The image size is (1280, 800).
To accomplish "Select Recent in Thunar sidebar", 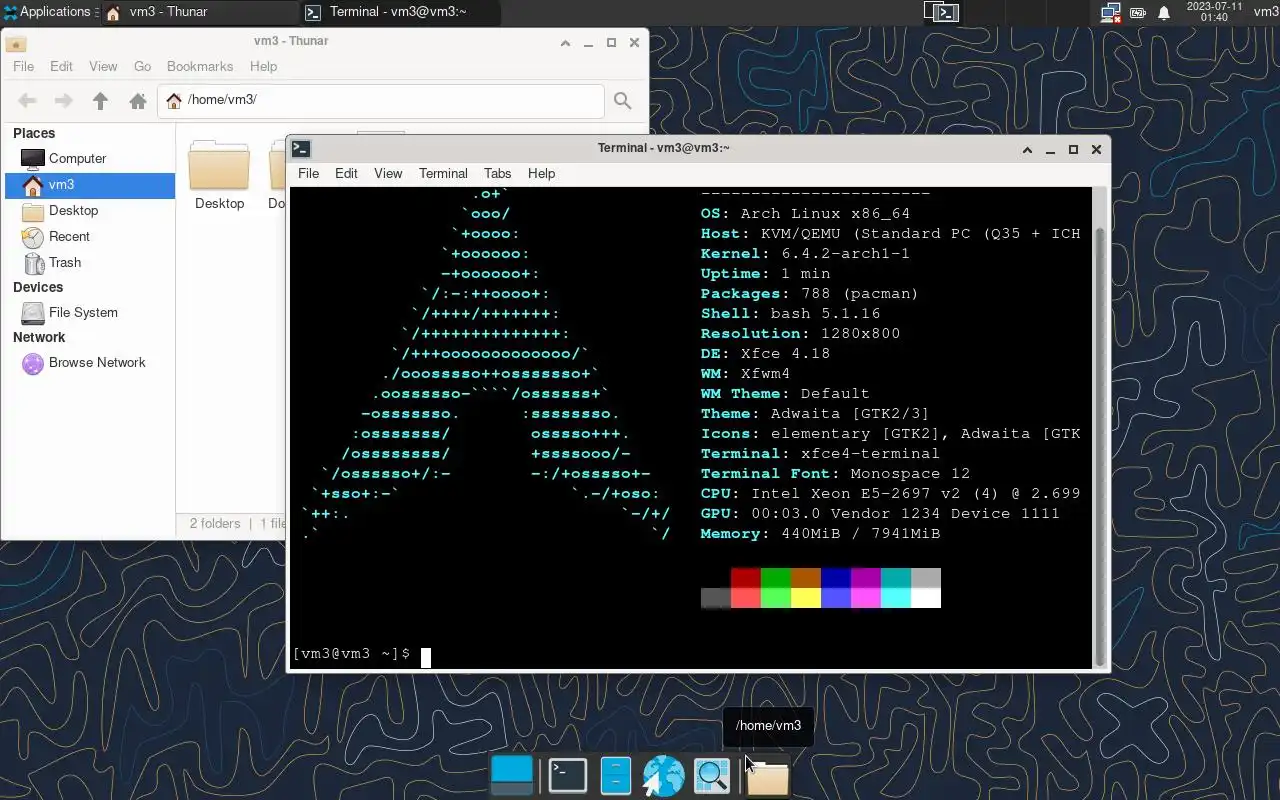I will click(x=90, y=236).
